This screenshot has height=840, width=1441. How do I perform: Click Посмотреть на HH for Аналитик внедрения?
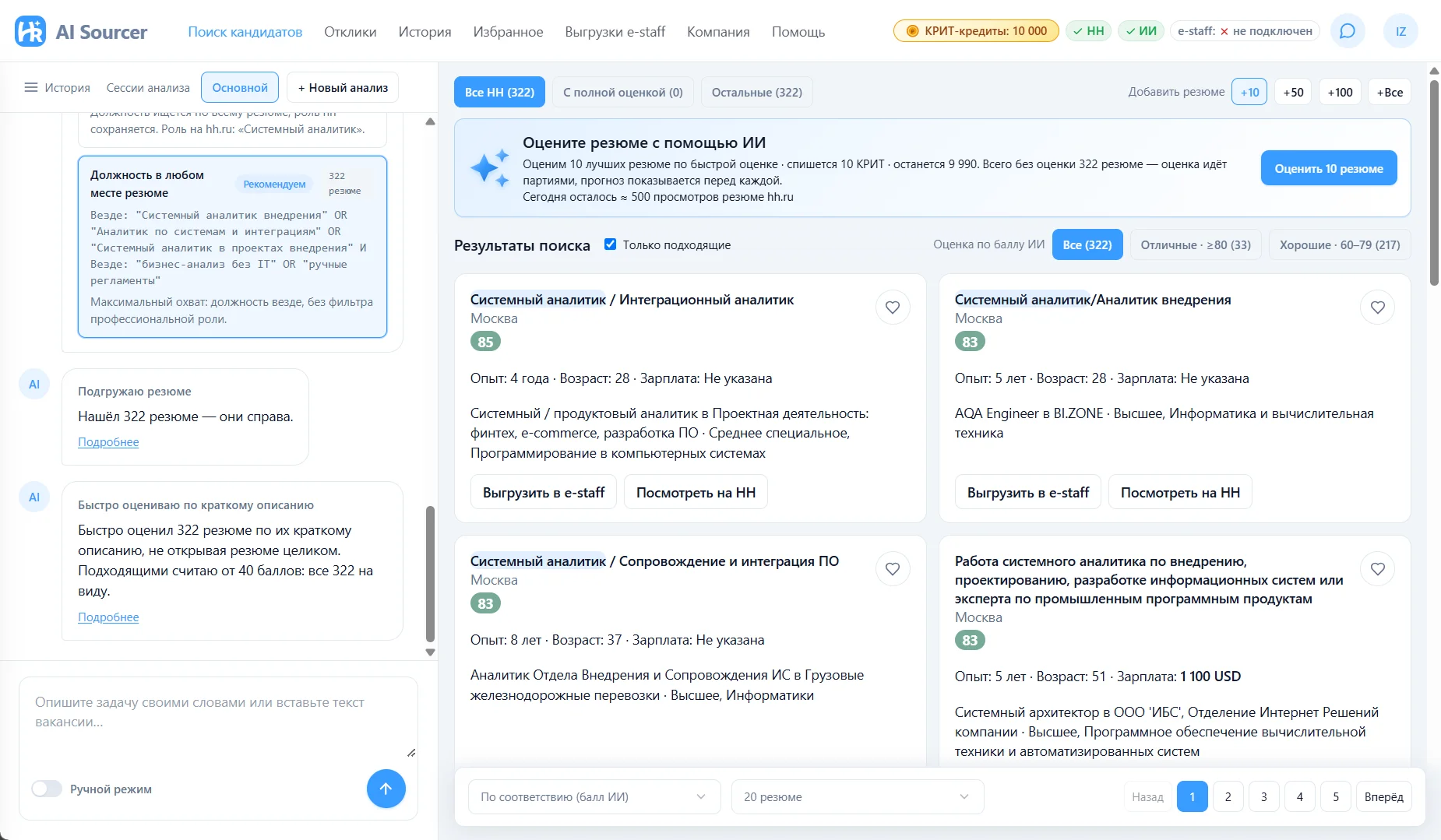1180,492
